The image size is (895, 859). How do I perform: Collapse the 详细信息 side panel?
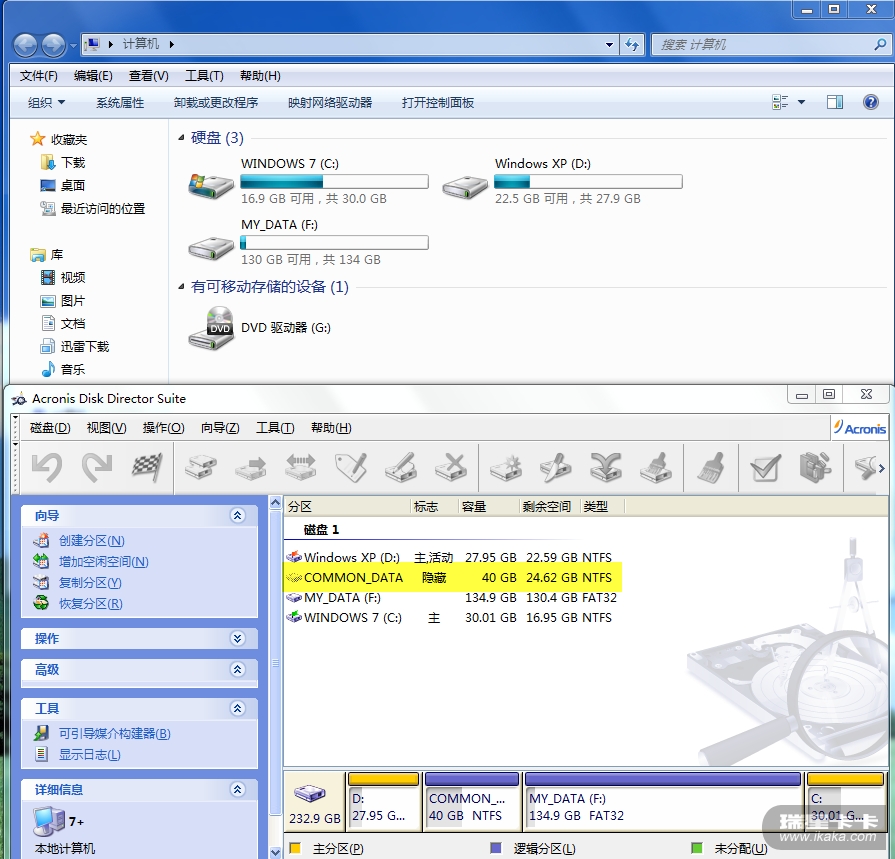[x=238, y=789]
